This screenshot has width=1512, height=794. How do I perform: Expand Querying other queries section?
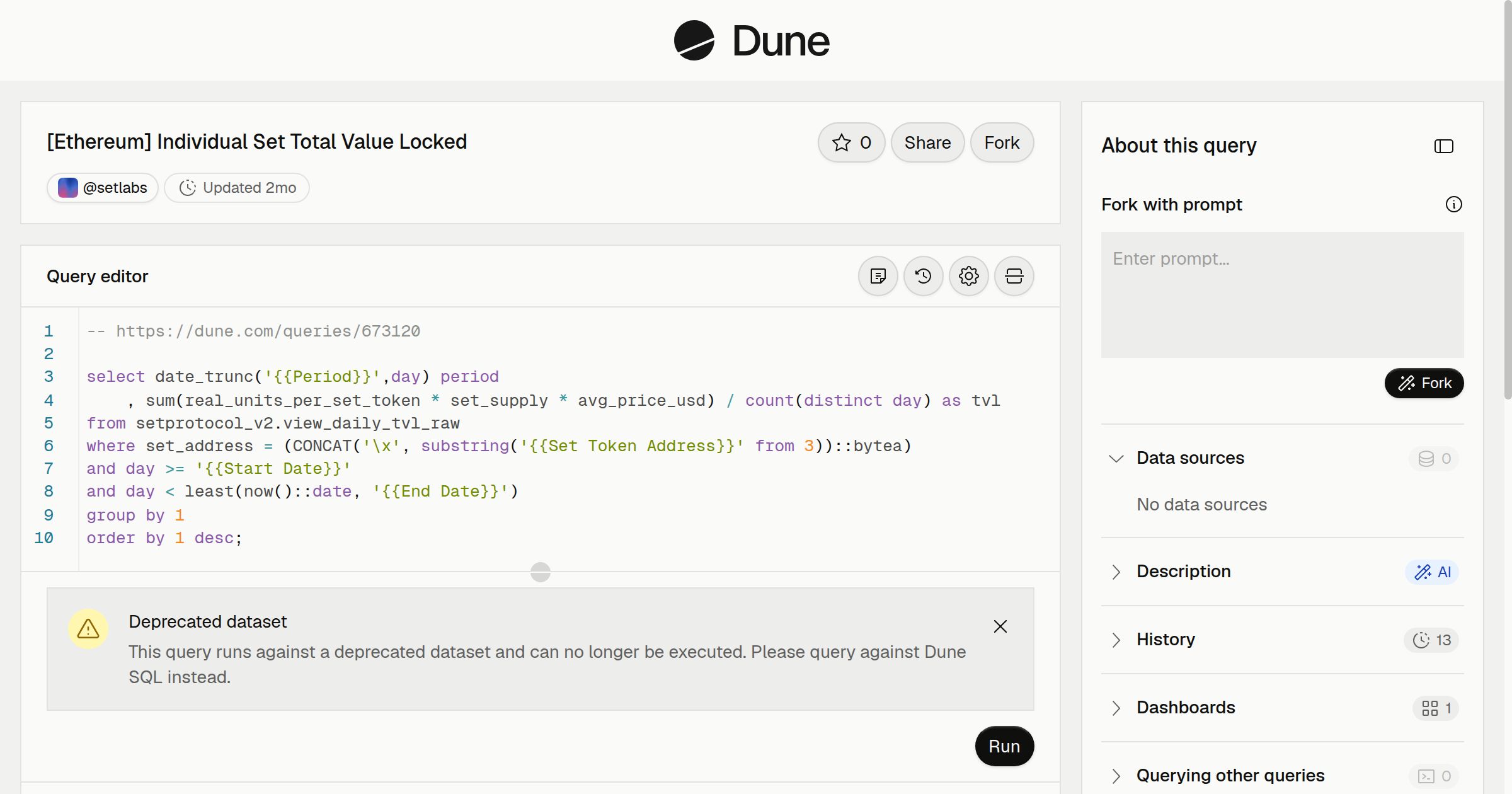(x=1116, y=776)
